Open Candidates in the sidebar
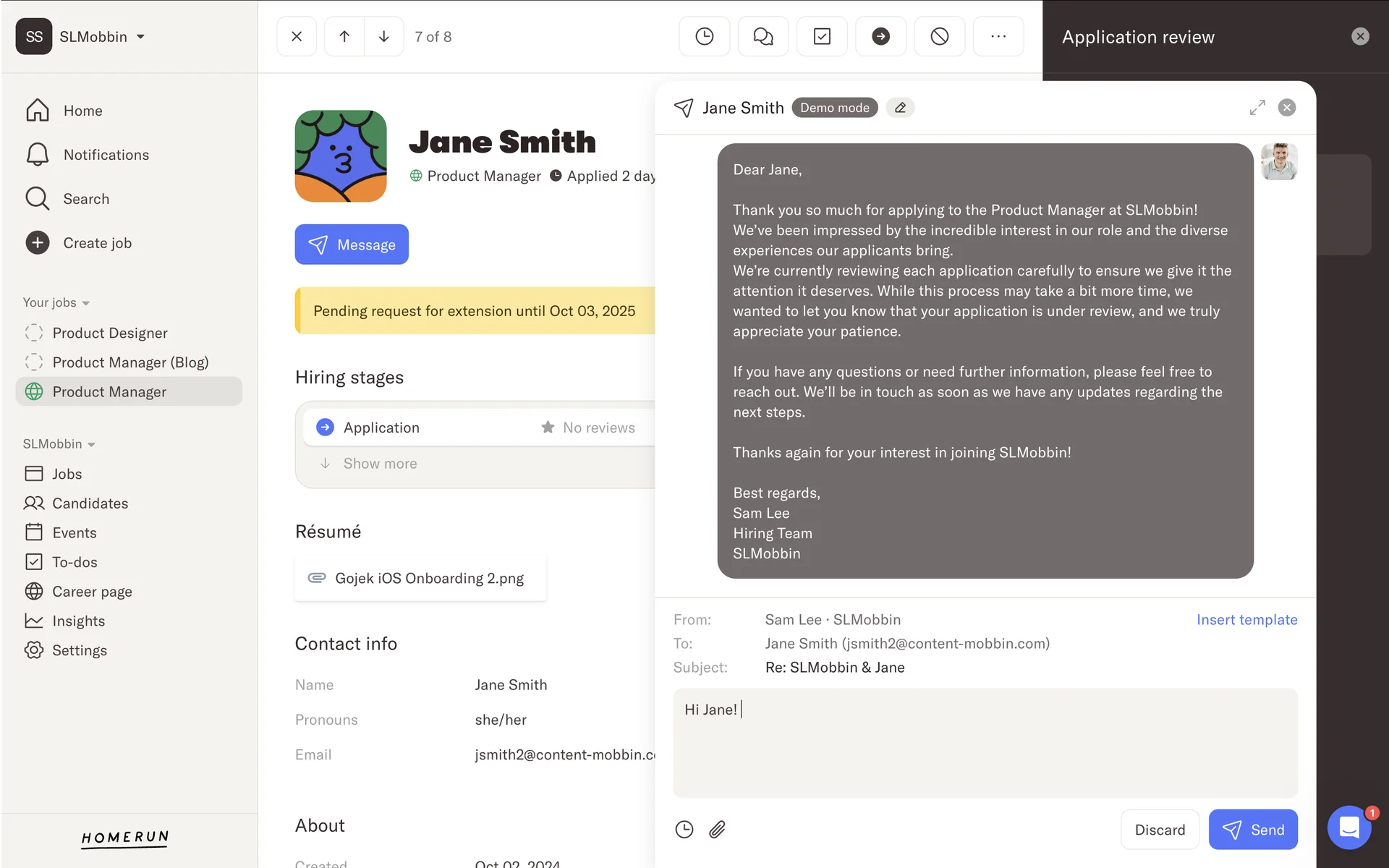 pyautogui.click(x=90, y=503)
